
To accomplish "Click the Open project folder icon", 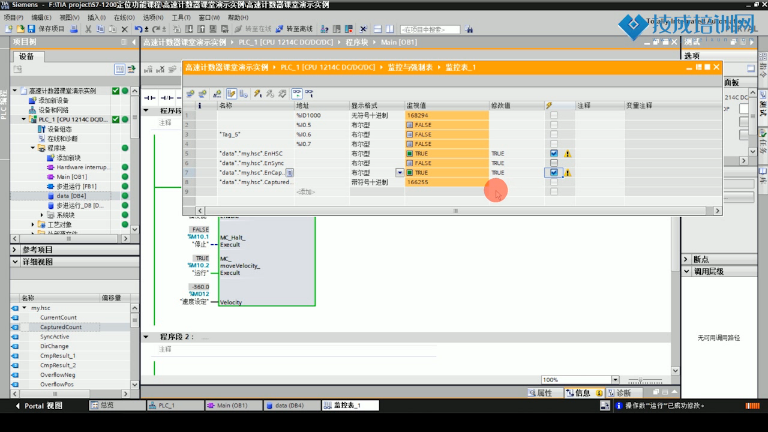I will [x=20, y=29].
